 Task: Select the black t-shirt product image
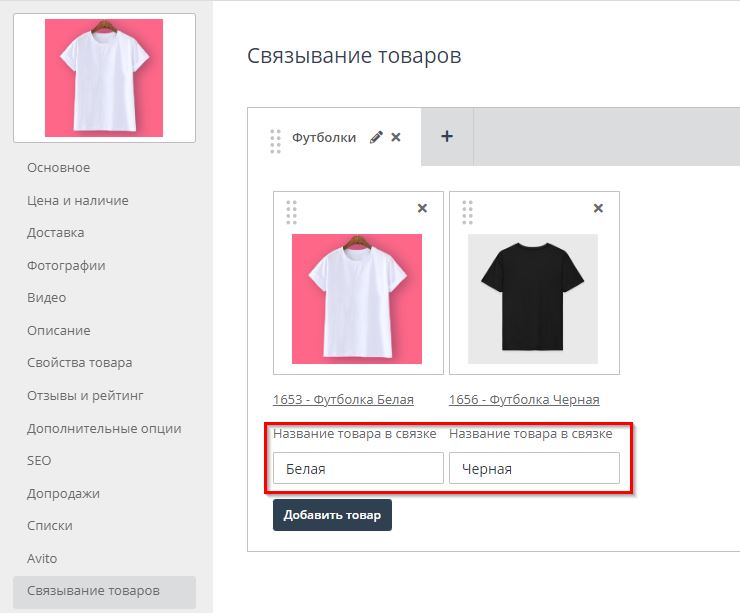[533, 299]
